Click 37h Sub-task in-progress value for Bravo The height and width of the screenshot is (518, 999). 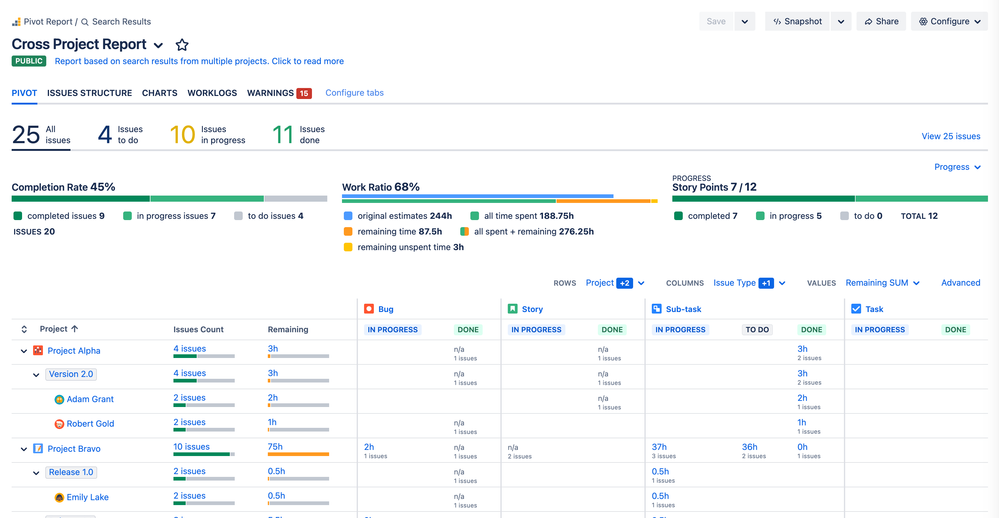coord(659,447)
